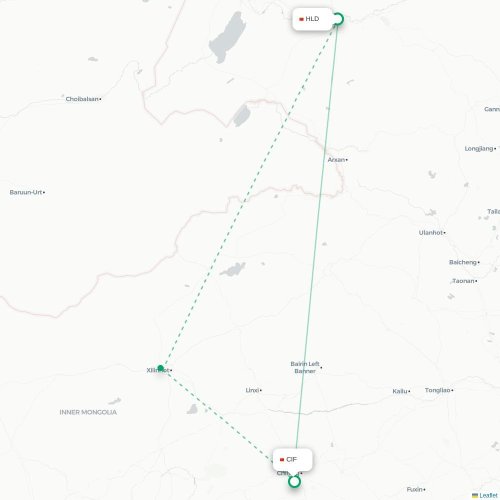Click the Baruun-Urt city label
500x500 pixels.
pos(26,192)
